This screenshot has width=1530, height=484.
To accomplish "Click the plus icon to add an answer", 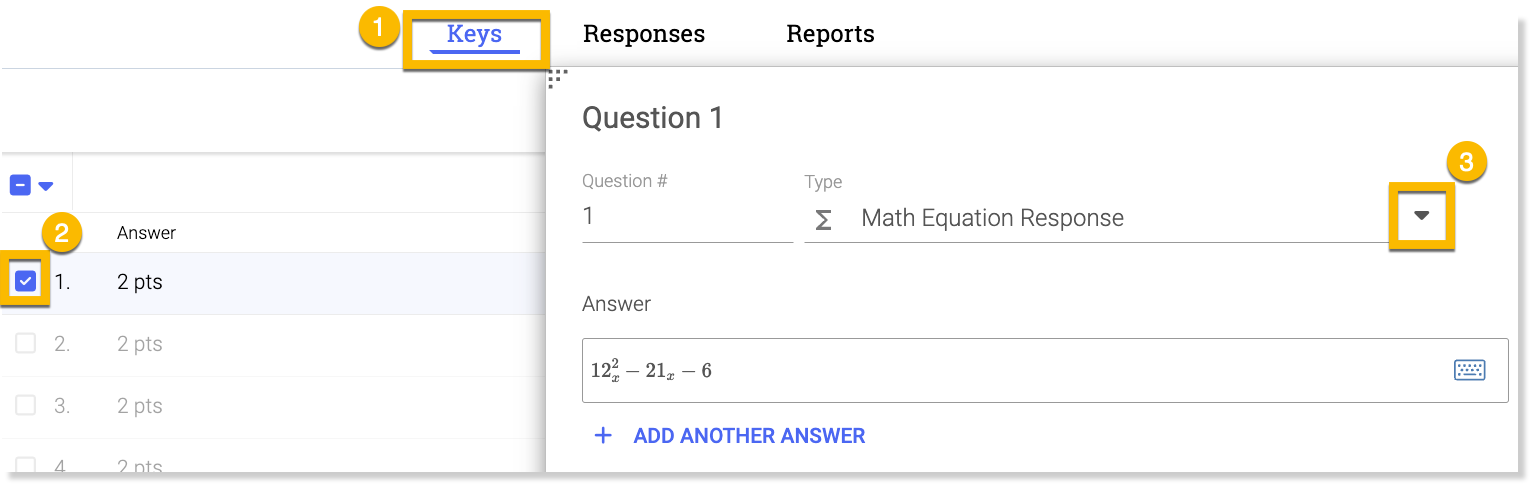I will pyautogui.click(x=603, y=436).
